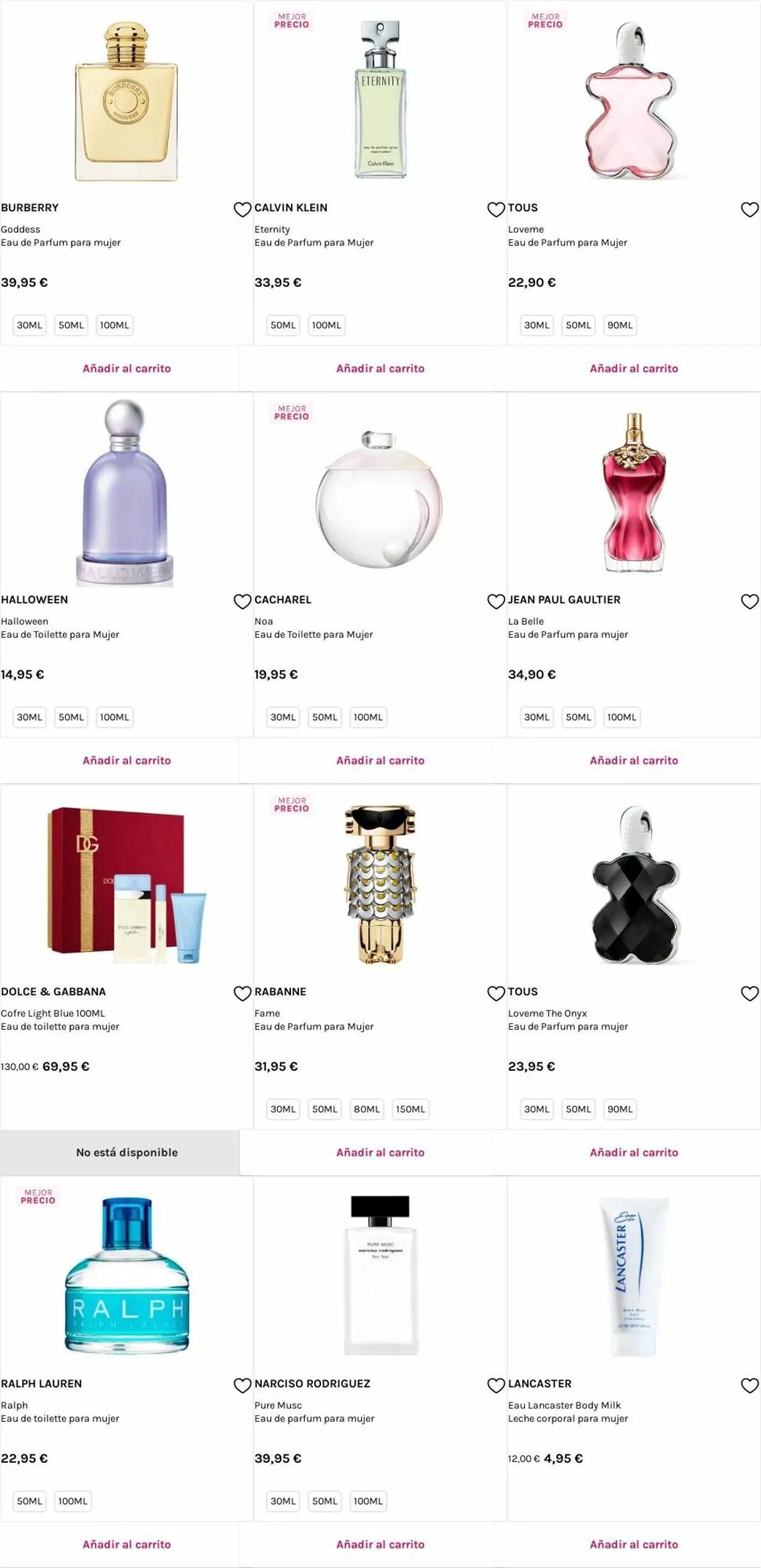Open the Dolce & Gabbana Light Blue gift set image
Screen dimensions: 761x1568
127,885
